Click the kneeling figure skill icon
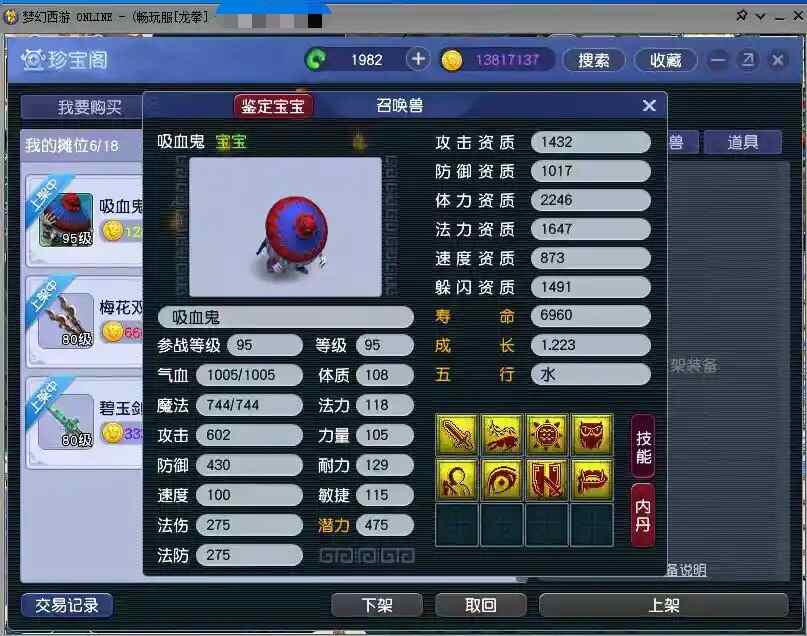Screen dimensions: 807x636 tap(457, 480)
